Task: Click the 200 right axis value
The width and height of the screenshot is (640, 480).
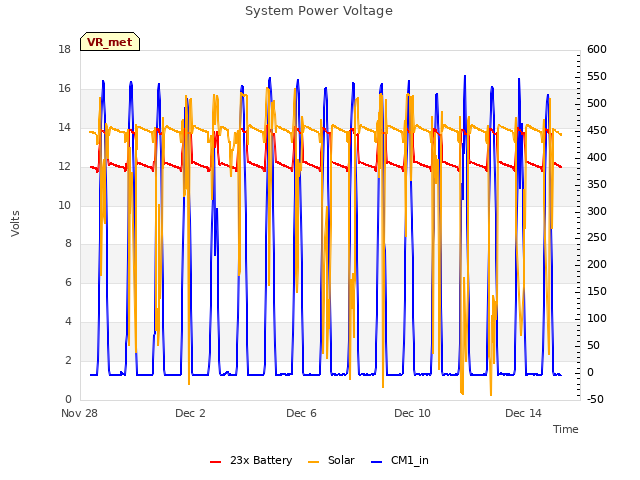Action: [597, 264]
